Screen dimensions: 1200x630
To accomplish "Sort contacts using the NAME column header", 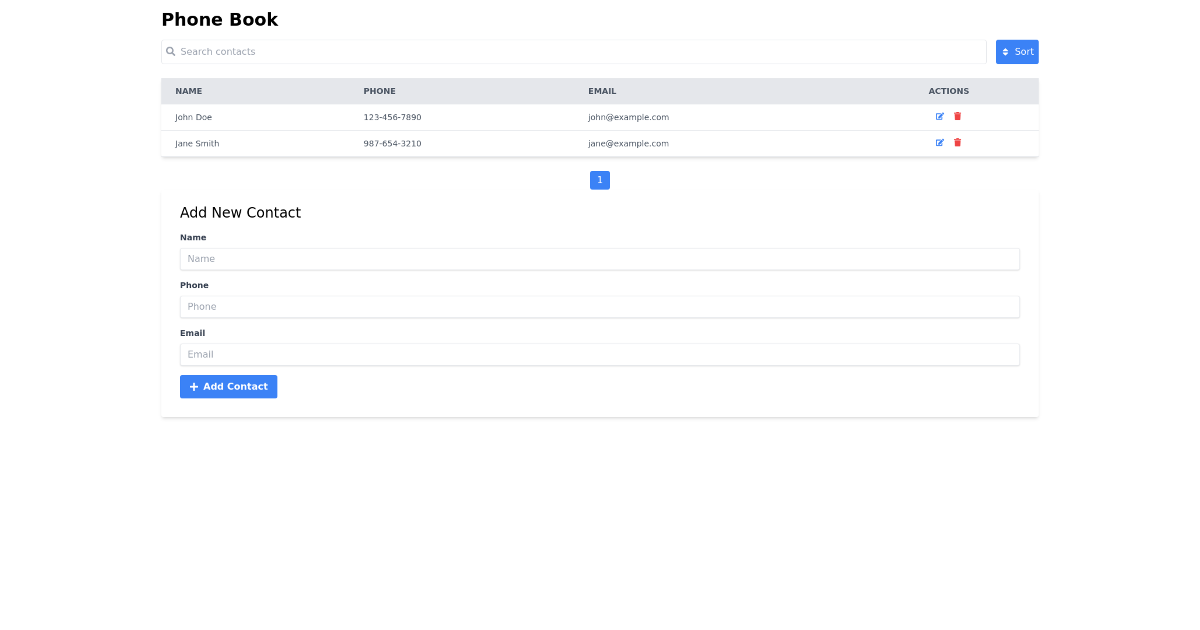I will click(189, 90).
